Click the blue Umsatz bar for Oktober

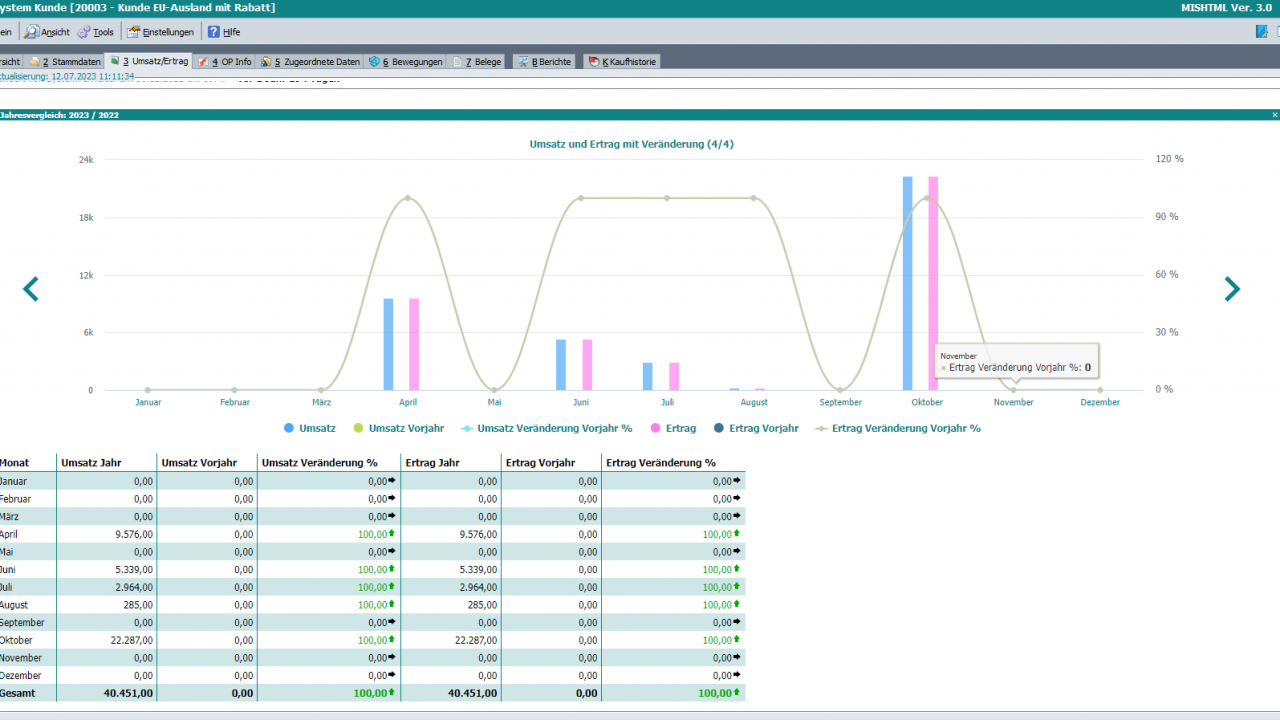[x=908, y=283]
